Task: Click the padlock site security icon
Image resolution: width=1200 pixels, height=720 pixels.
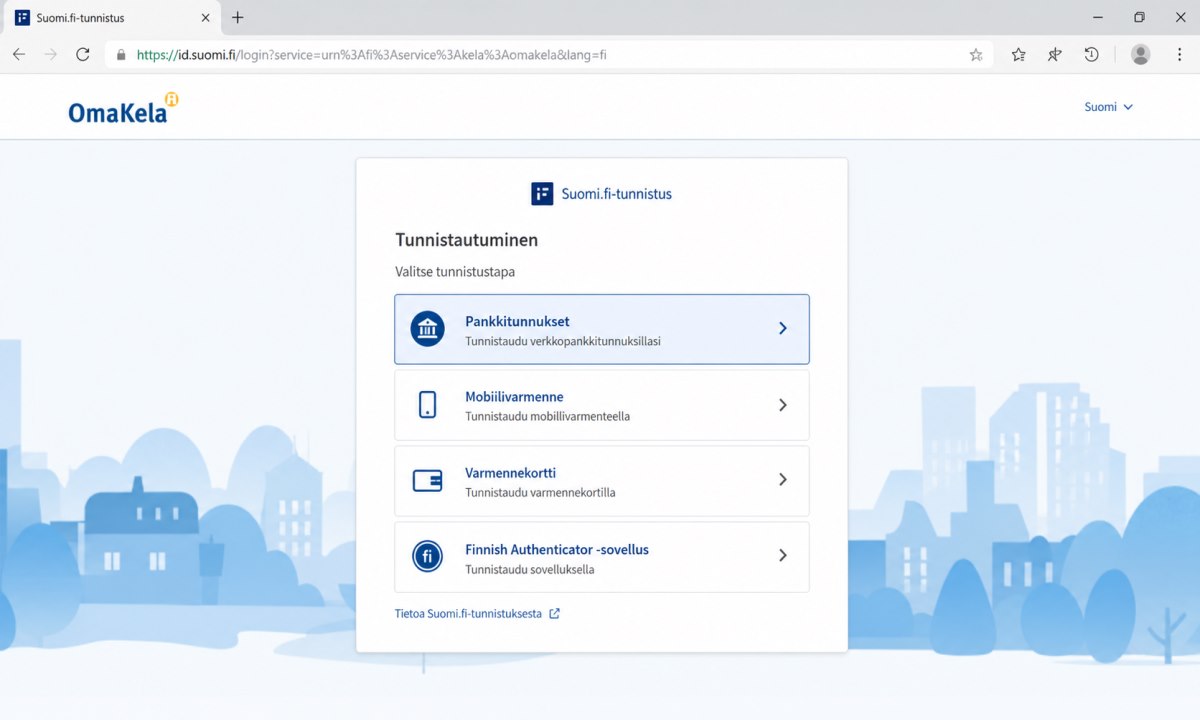Action: click(122, 55)
